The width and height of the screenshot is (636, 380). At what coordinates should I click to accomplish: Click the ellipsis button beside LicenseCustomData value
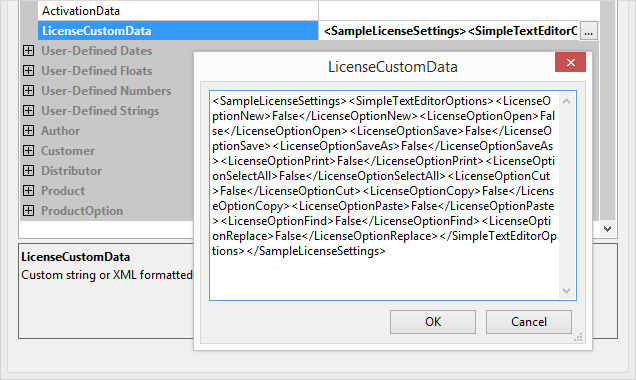point(589,31)
